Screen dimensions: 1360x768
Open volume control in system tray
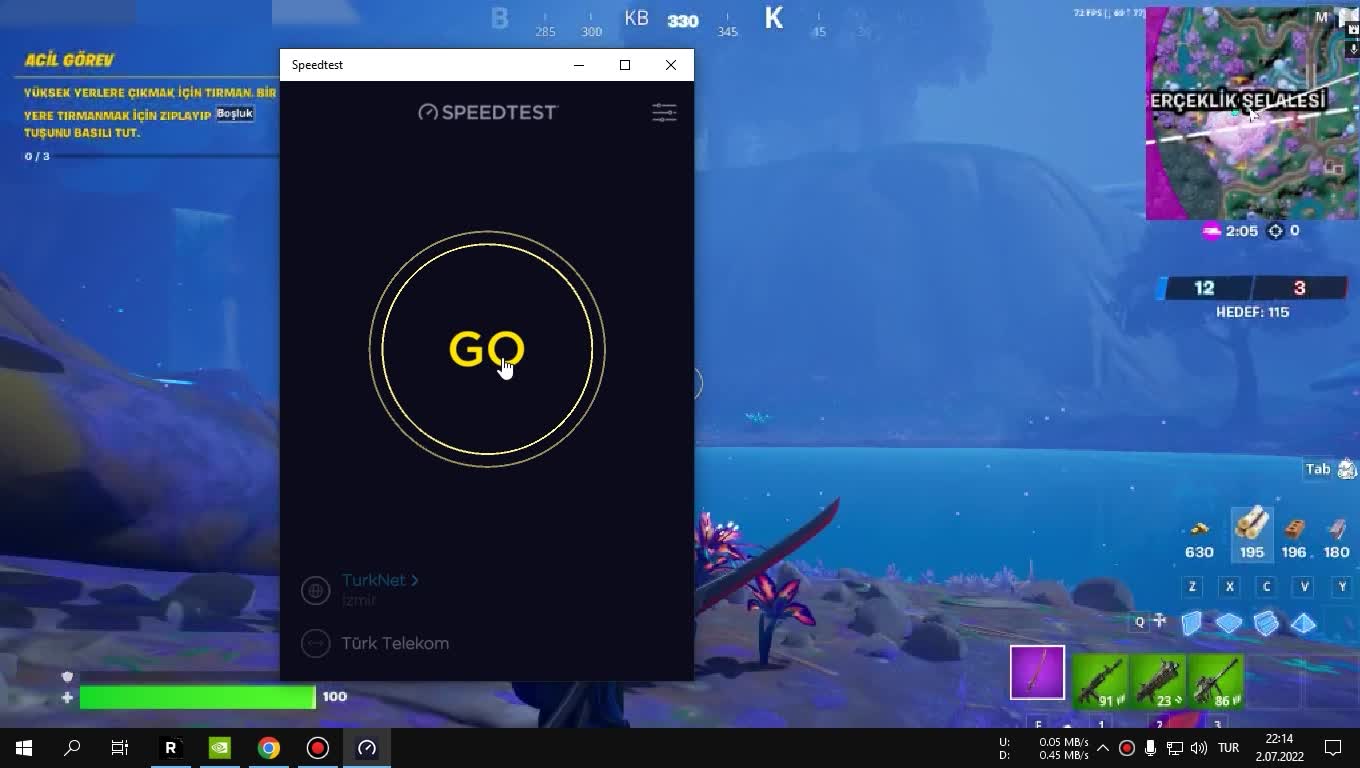[x=1199, y=747]
